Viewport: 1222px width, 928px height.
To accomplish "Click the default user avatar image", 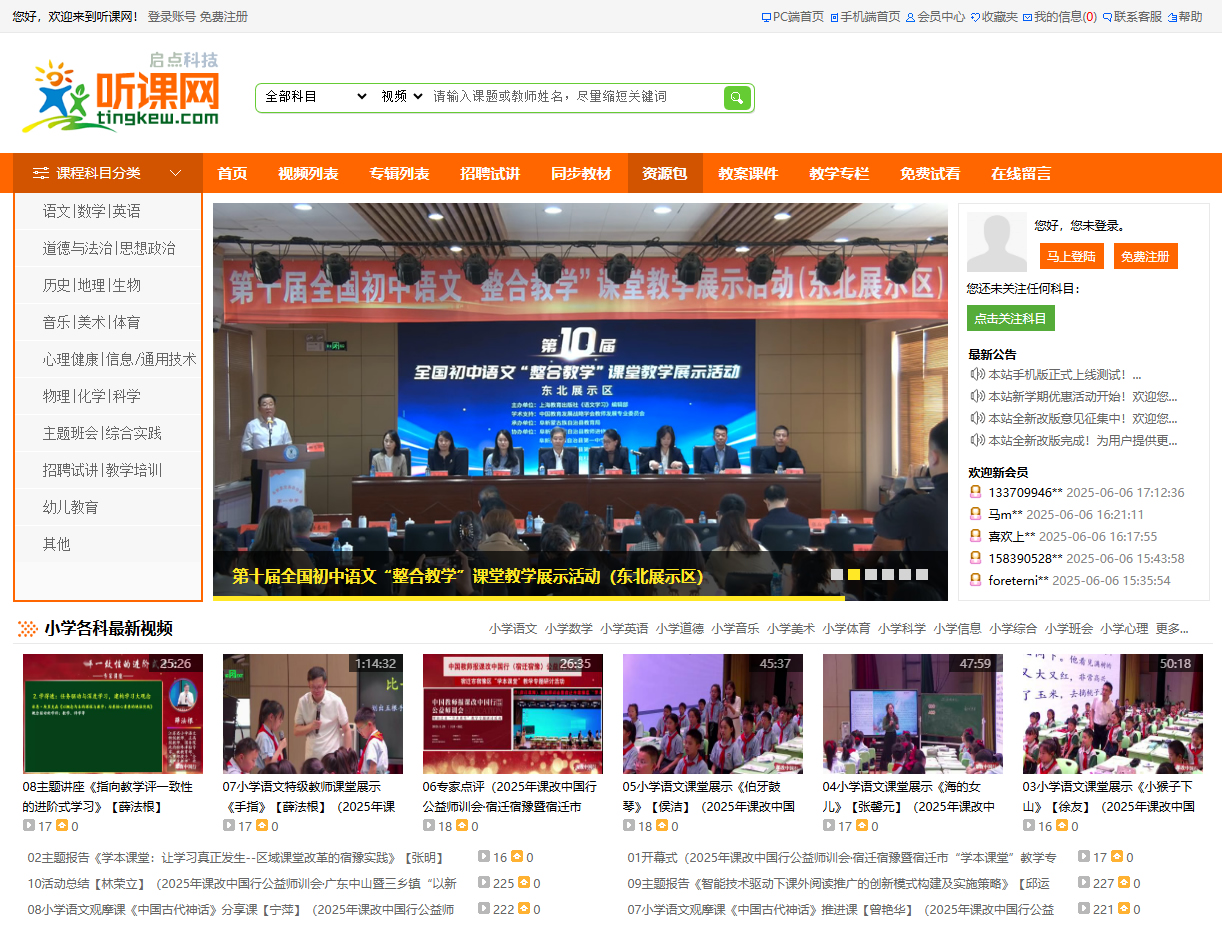I will [x=996, y=242].
